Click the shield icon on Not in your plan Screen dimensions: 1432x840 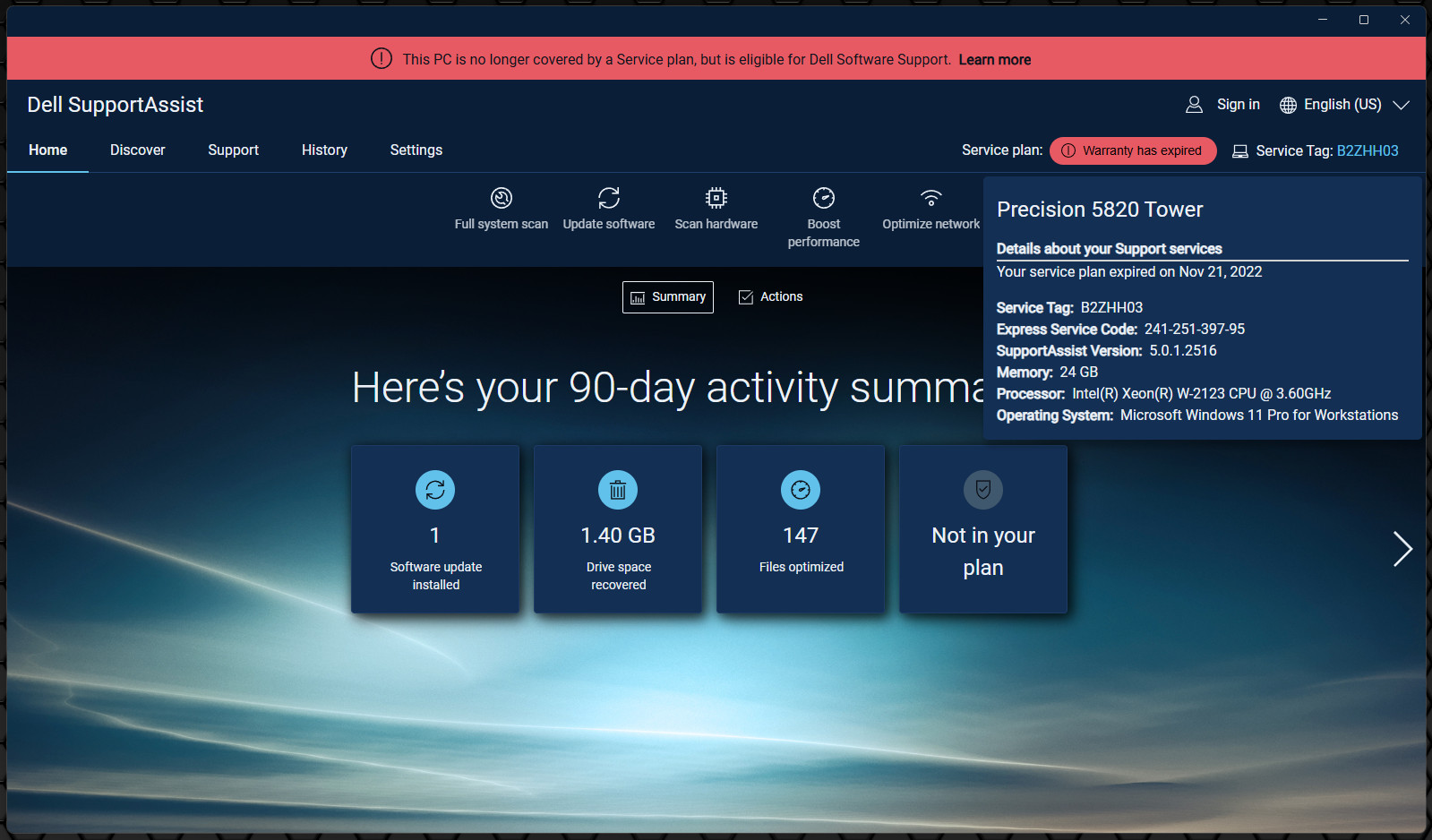[983, 490]
